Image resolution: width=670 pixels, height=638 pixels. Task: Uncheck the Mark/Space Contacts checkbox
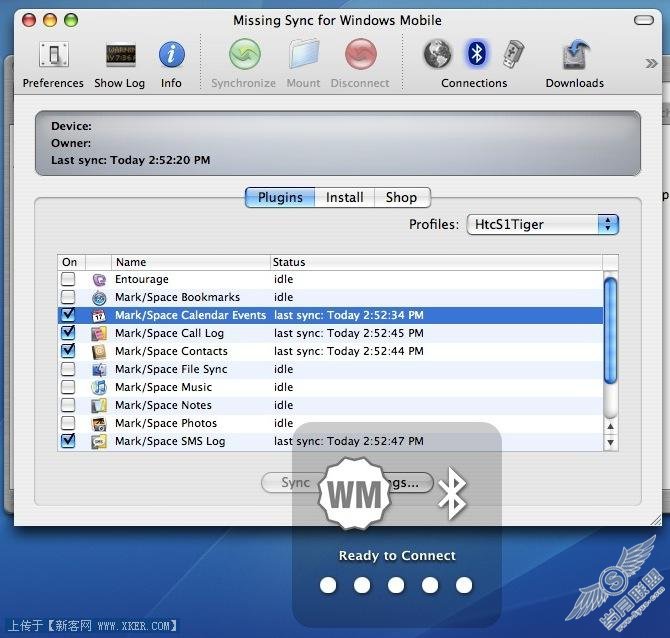pos(68,350)
